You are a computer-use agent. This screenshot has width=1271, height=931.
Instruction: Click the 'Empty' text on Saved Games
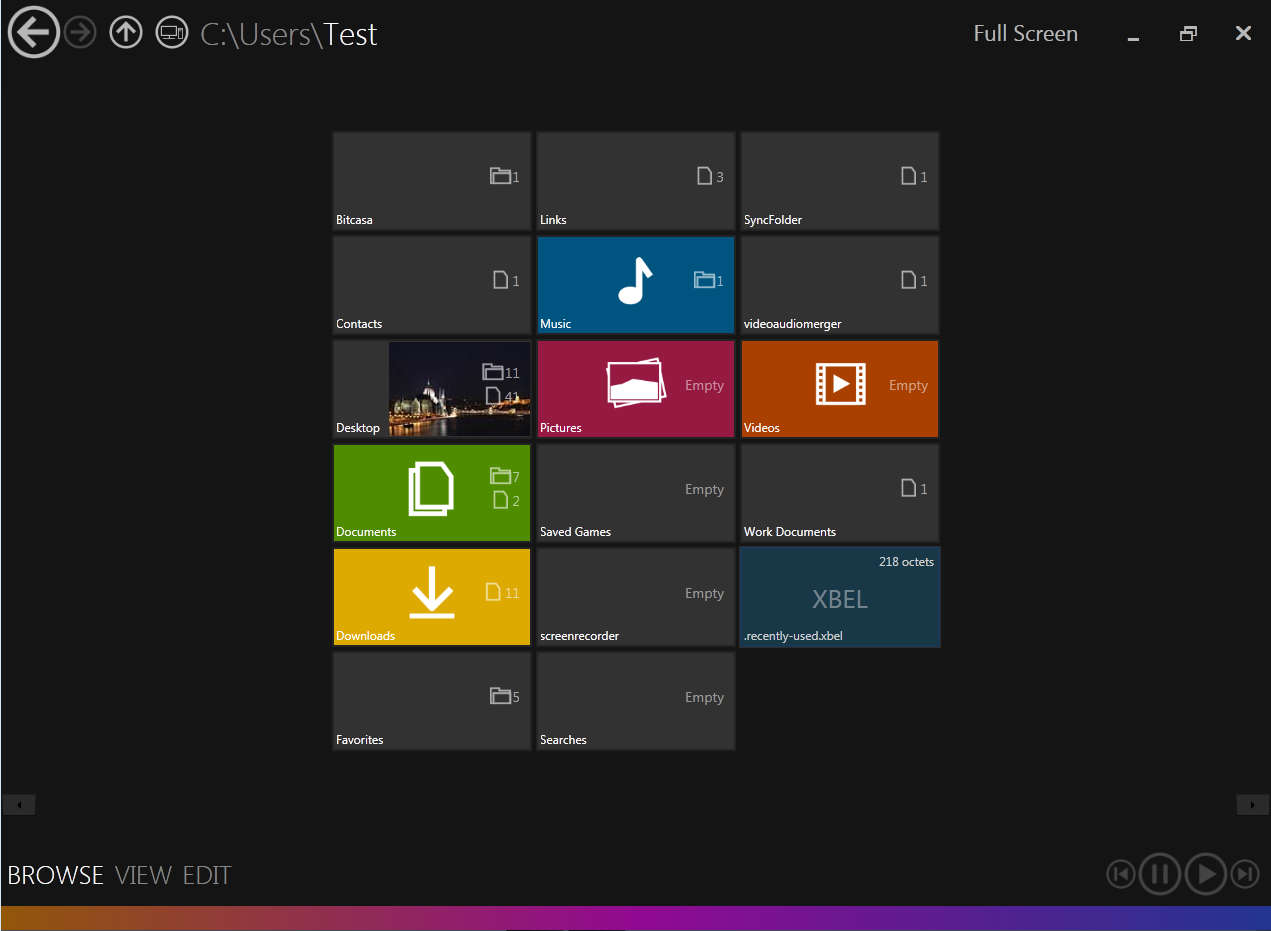pos(704,490)
